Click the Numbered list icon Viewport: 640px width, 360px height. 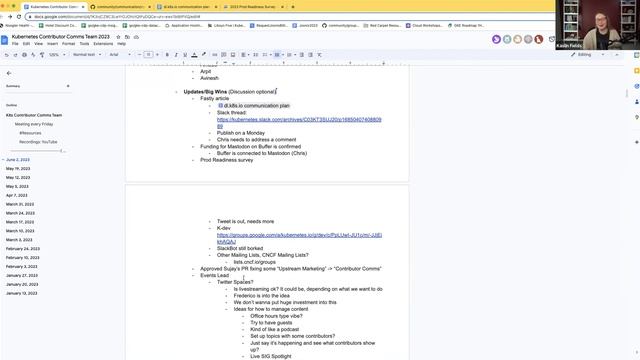coord(289,55)
